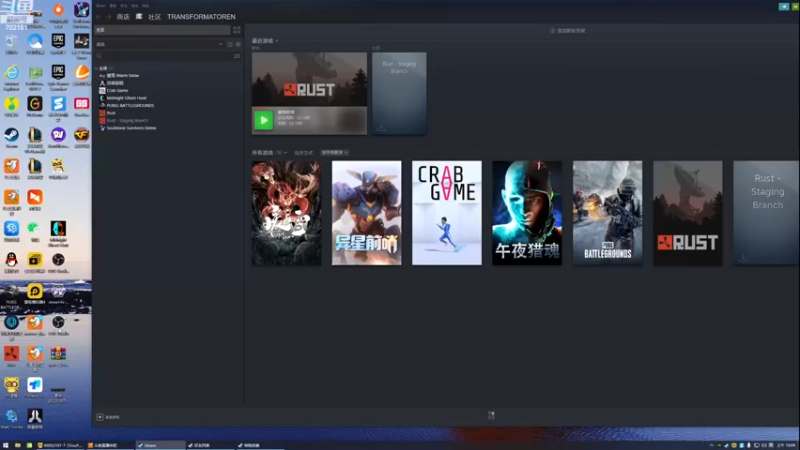This screenshot has width=800, height=450.
Task: Open the Warm Snow cover art
Action: 286,213
